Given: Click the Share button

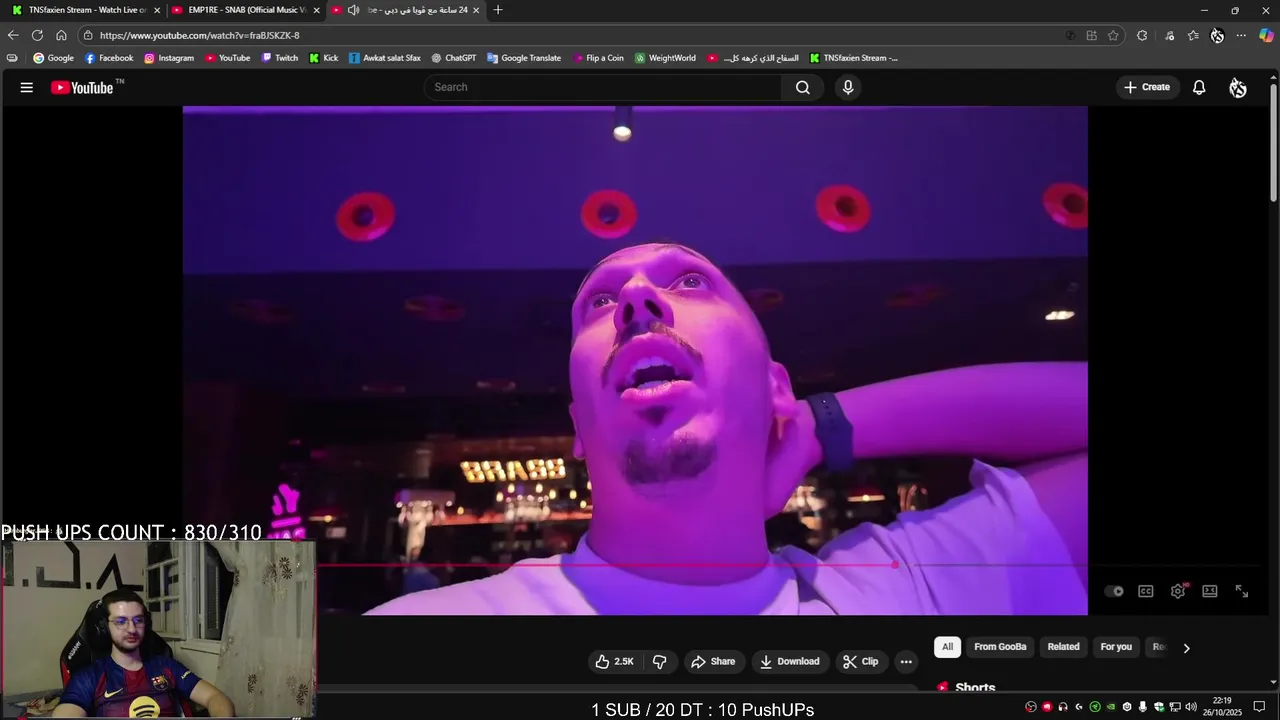Looking at the screenshot, I should [x=713, y=661].
